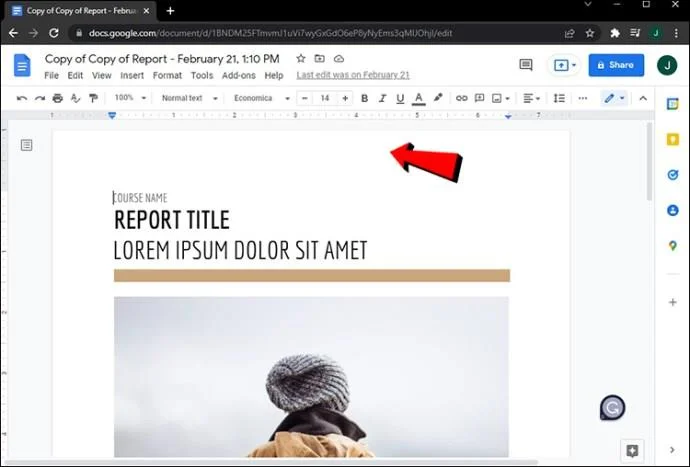Click the blue Share button
The image size is (690, 467).
click(616, 65)
